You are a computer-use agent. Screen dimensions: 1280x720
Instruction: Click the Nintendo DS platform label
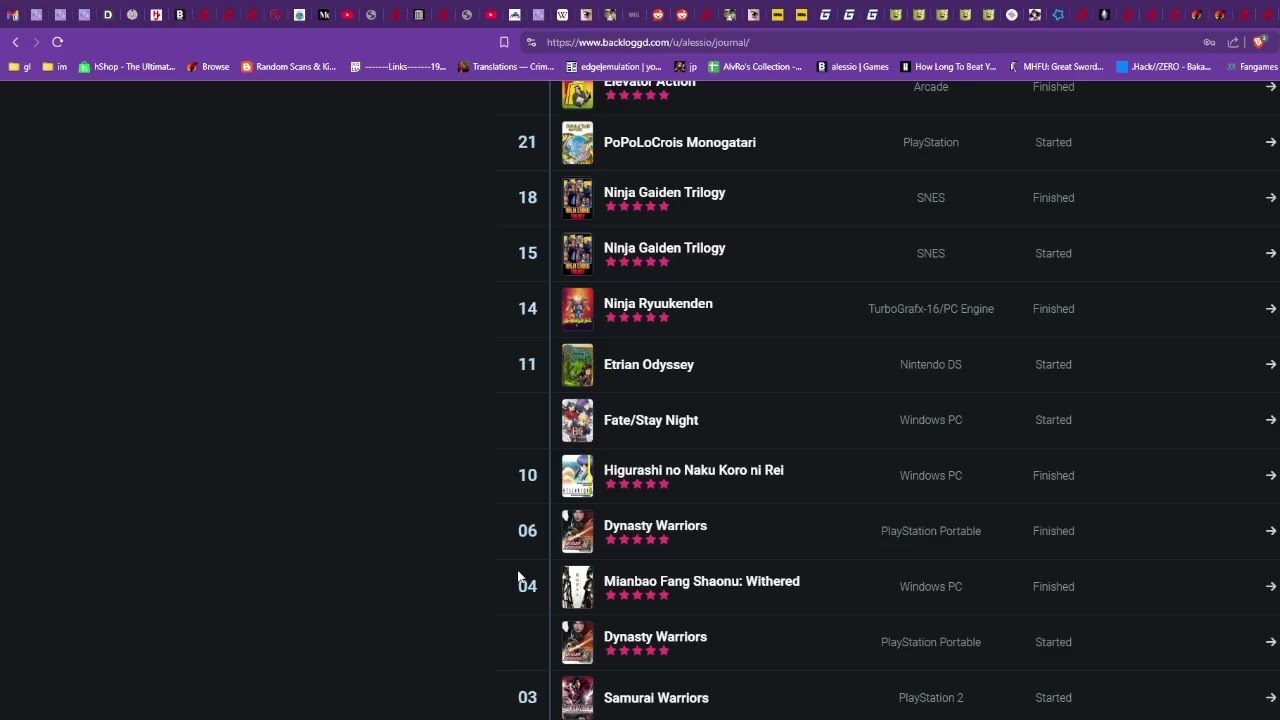931,364
